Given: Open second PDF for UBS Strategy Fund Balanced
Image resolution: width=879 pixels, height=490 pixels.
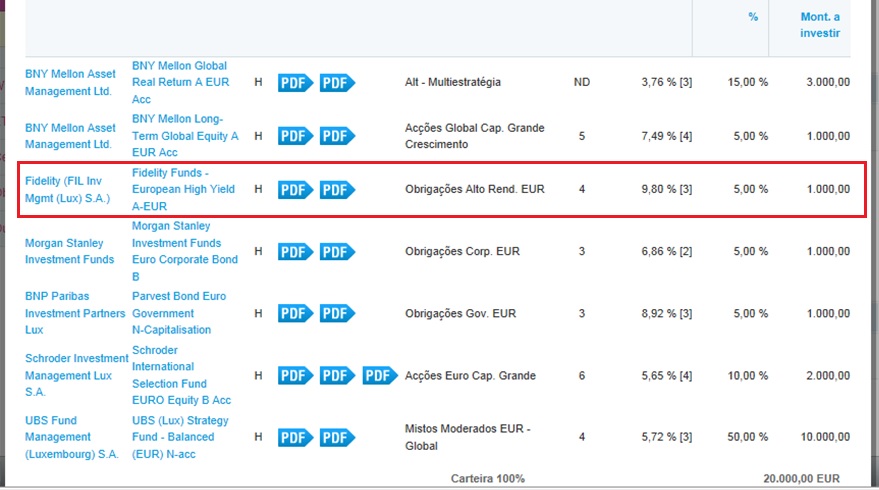Looking at the screenshot, I should (337, 437).
